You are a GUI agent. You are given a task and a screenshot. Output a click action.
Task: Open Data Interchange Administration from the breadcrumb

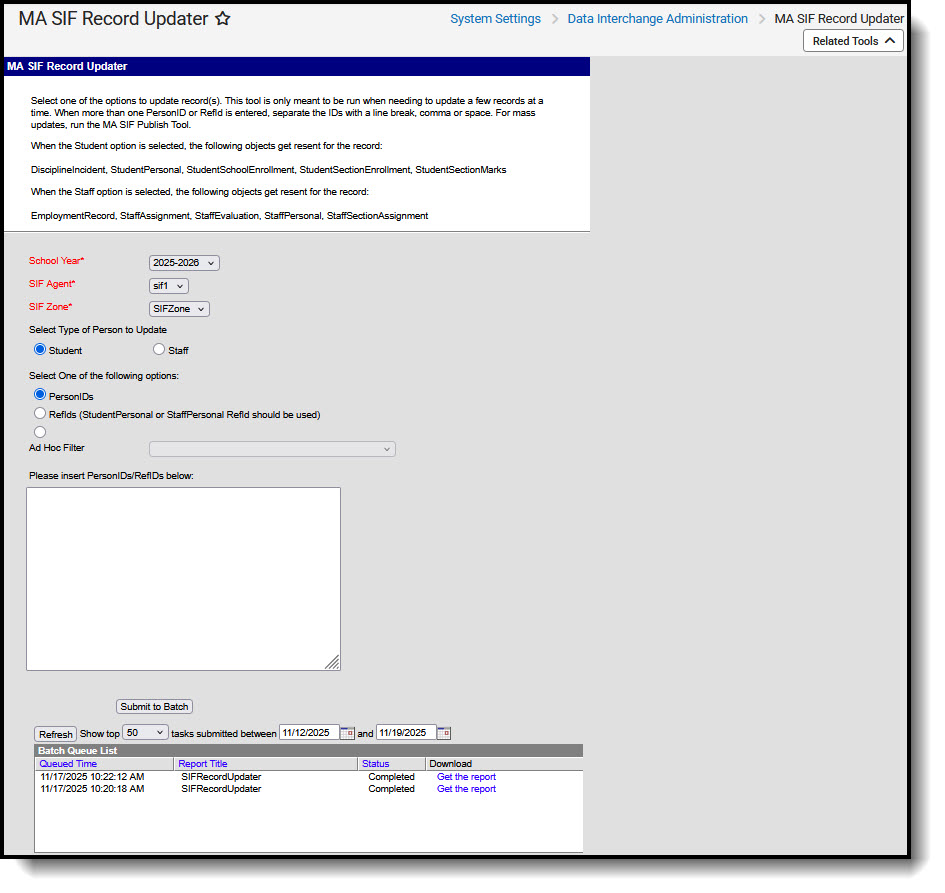pyautogui.click(x=657, y=18)
